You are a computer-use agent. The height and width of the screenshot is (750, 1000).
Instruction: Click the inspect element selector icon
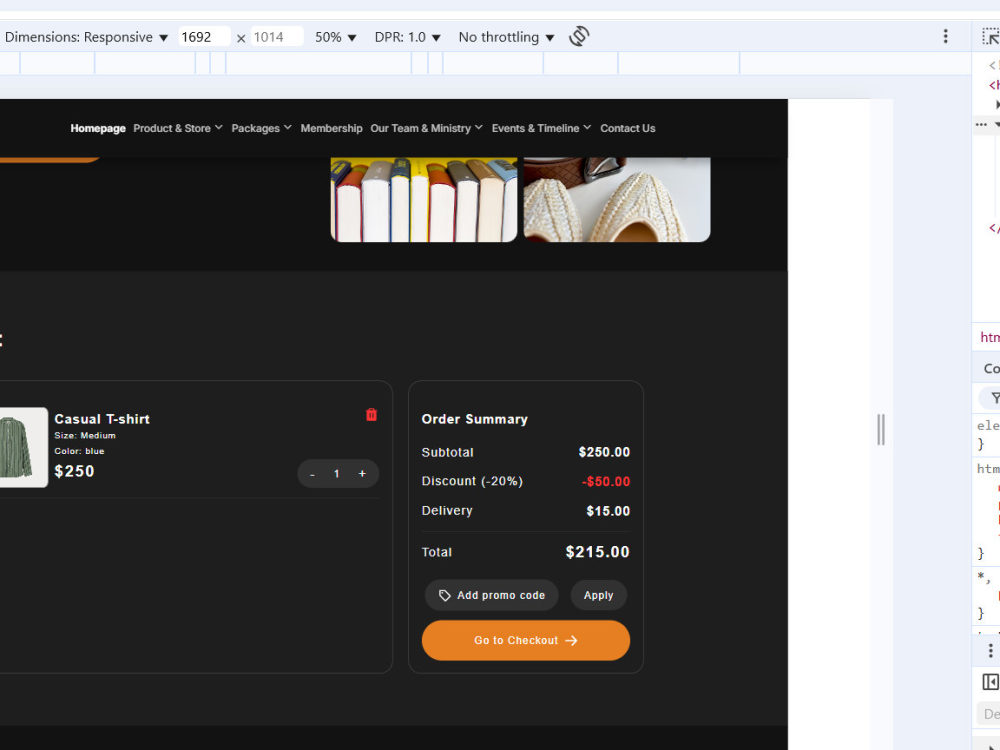[990, 36]
